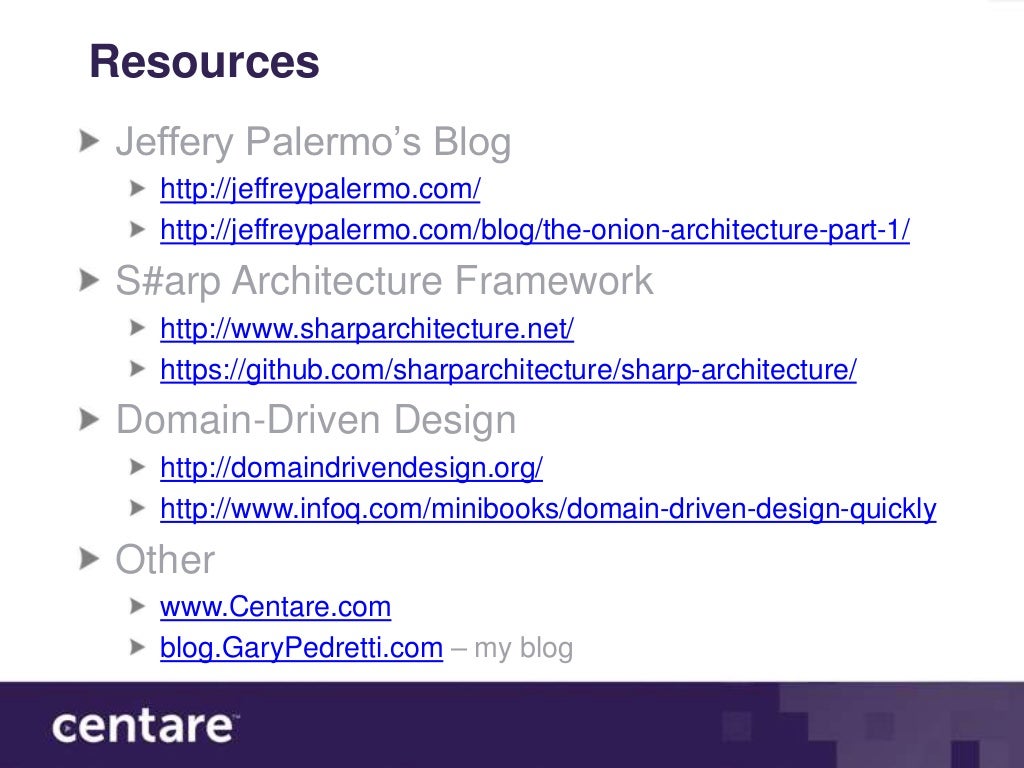Click the Resources slide title
This screenshot has width=1024, height=768.
click(204, 62)
